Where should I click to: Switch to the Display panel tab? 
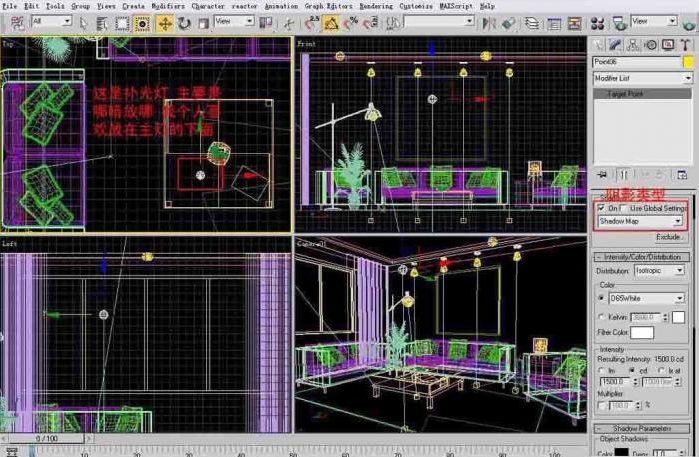668,45
